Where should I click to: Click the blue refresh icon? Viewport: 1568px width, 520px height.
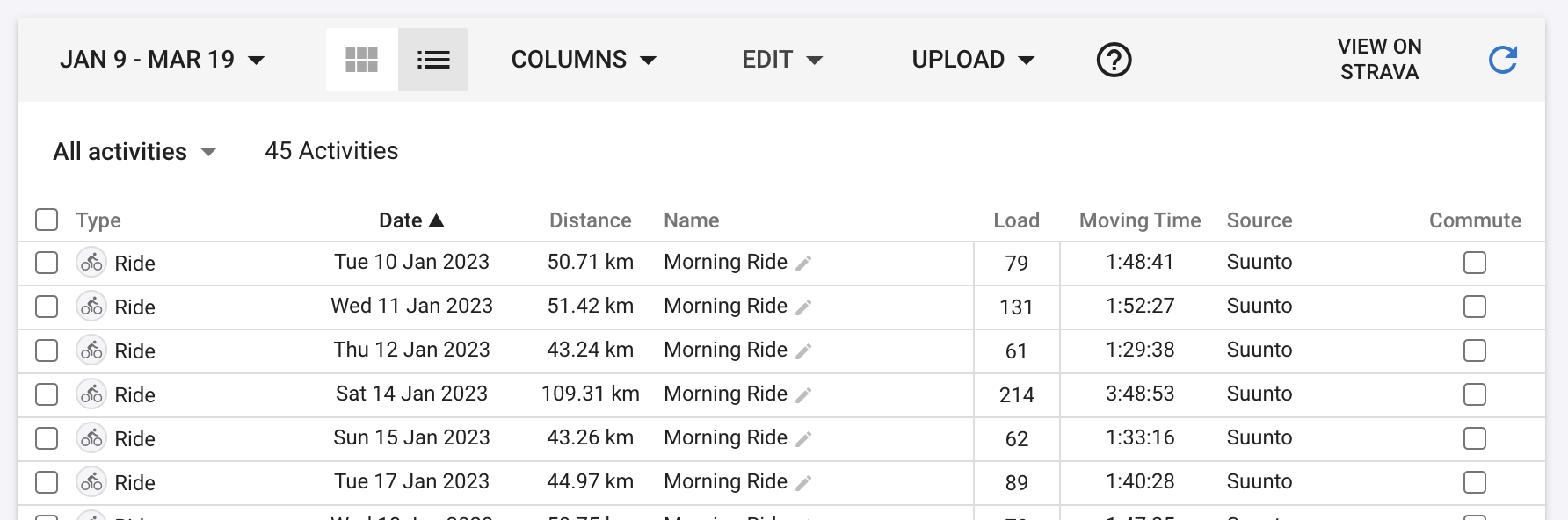[1503, 60]
